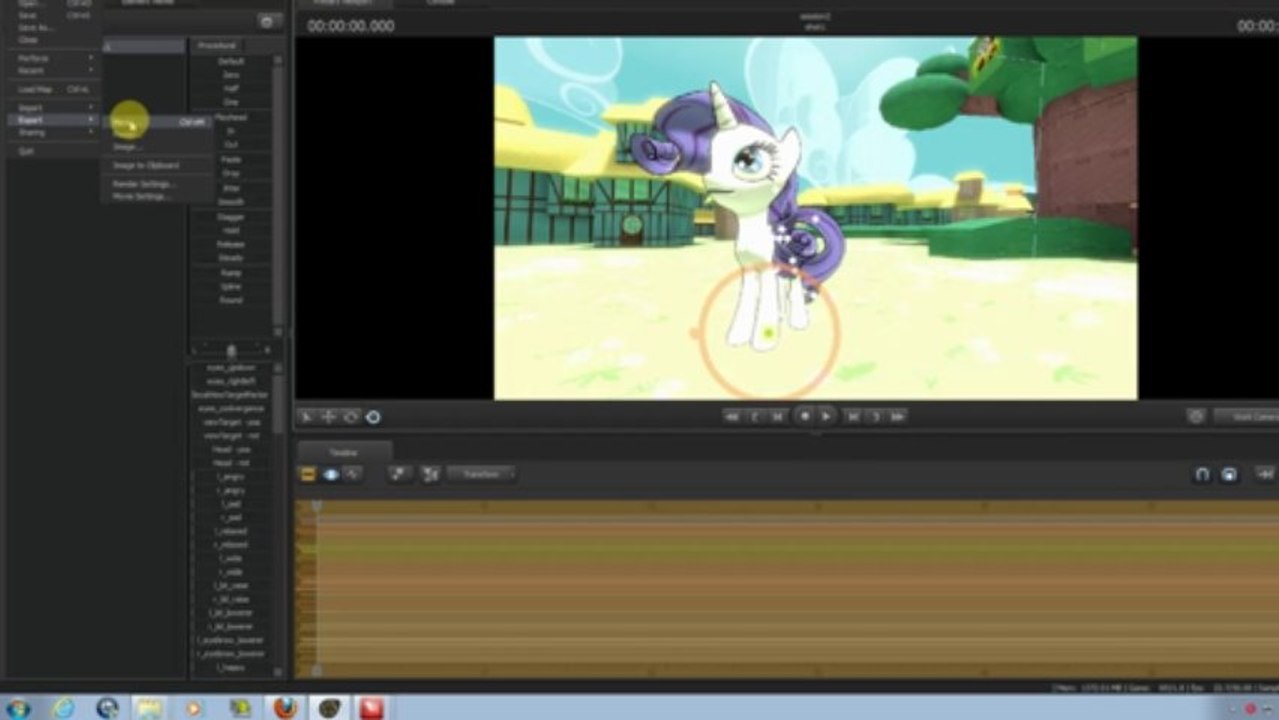Apply the Jitter procedural preset
1279x720 pixels.
point(231,188)
